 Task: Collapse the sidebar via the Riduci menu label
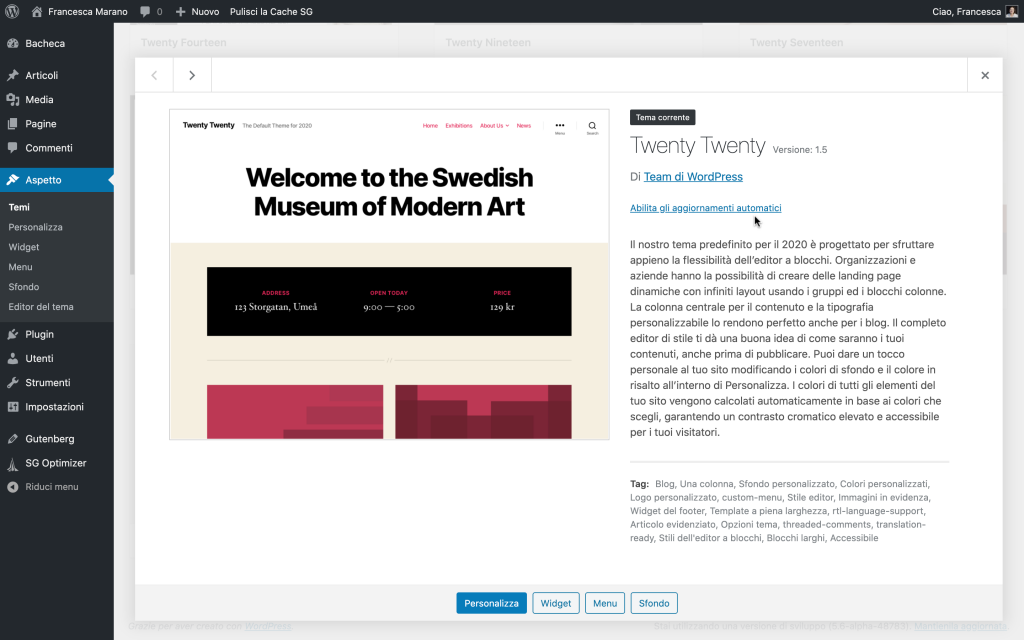click(x=52, y=487)
